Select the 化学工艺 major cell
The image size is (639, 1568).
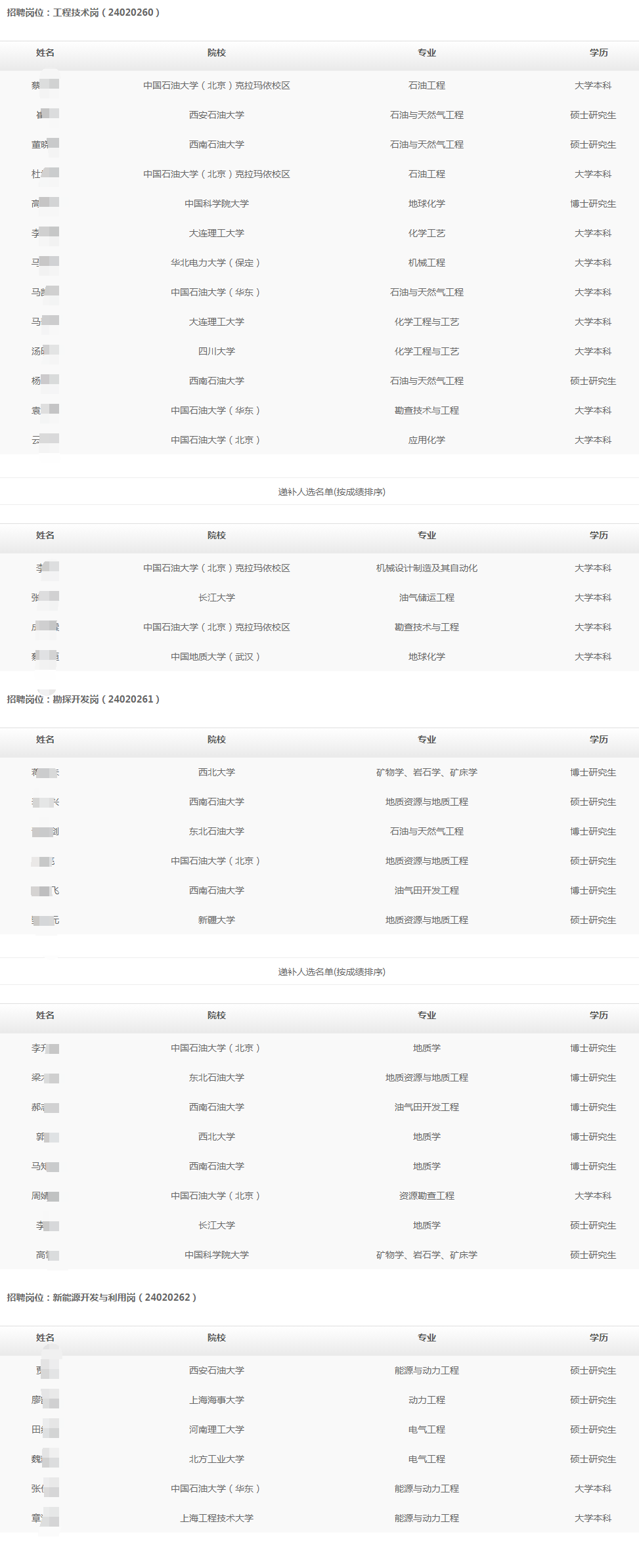pos(426,233)
